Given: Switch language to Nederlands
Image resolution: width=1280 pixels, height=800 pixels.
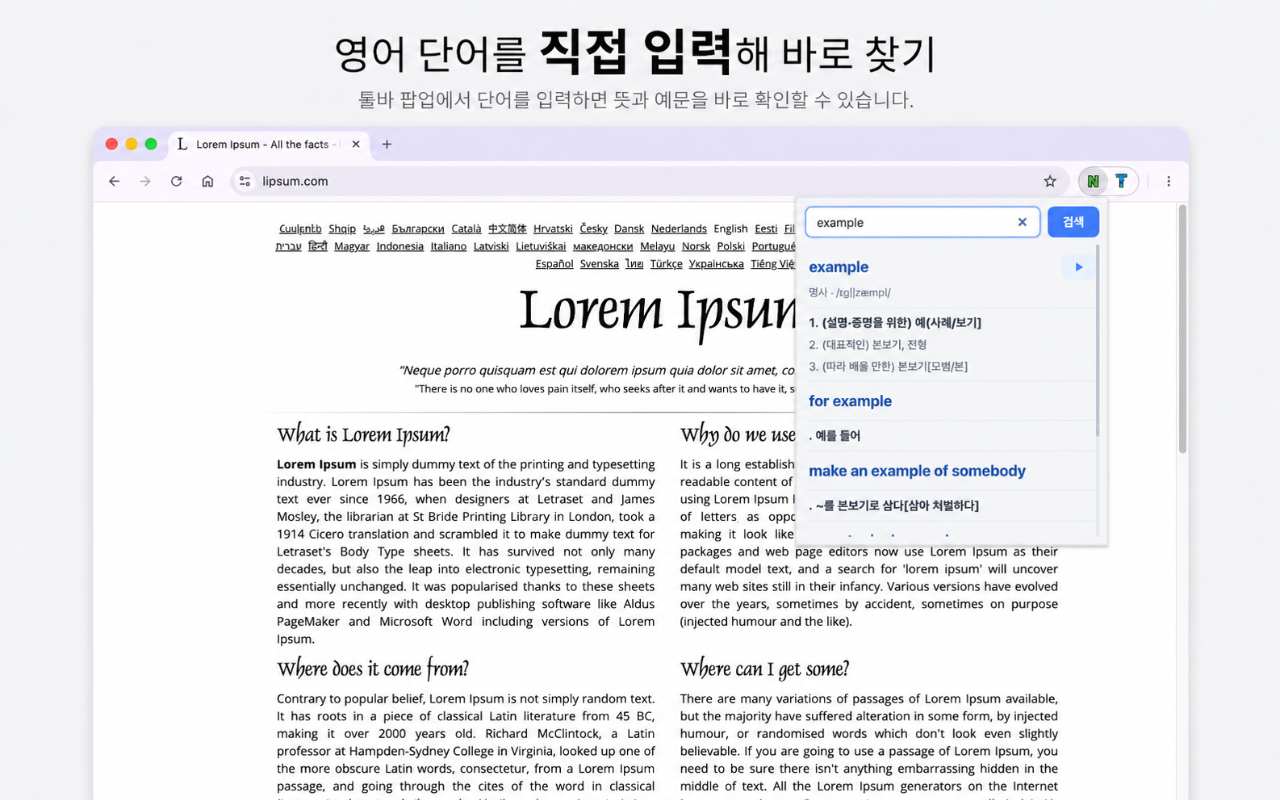Looking at the screenshot, I should (x=679, y=229).
